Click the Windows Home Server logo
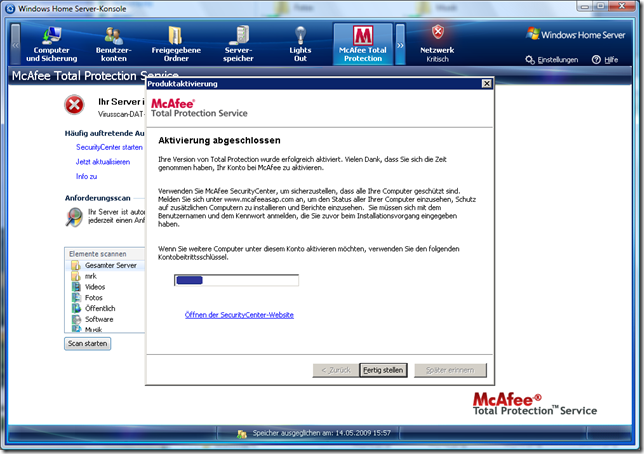Image resolution: width=644 pixels, height=454 pixels. click(575, 35)
